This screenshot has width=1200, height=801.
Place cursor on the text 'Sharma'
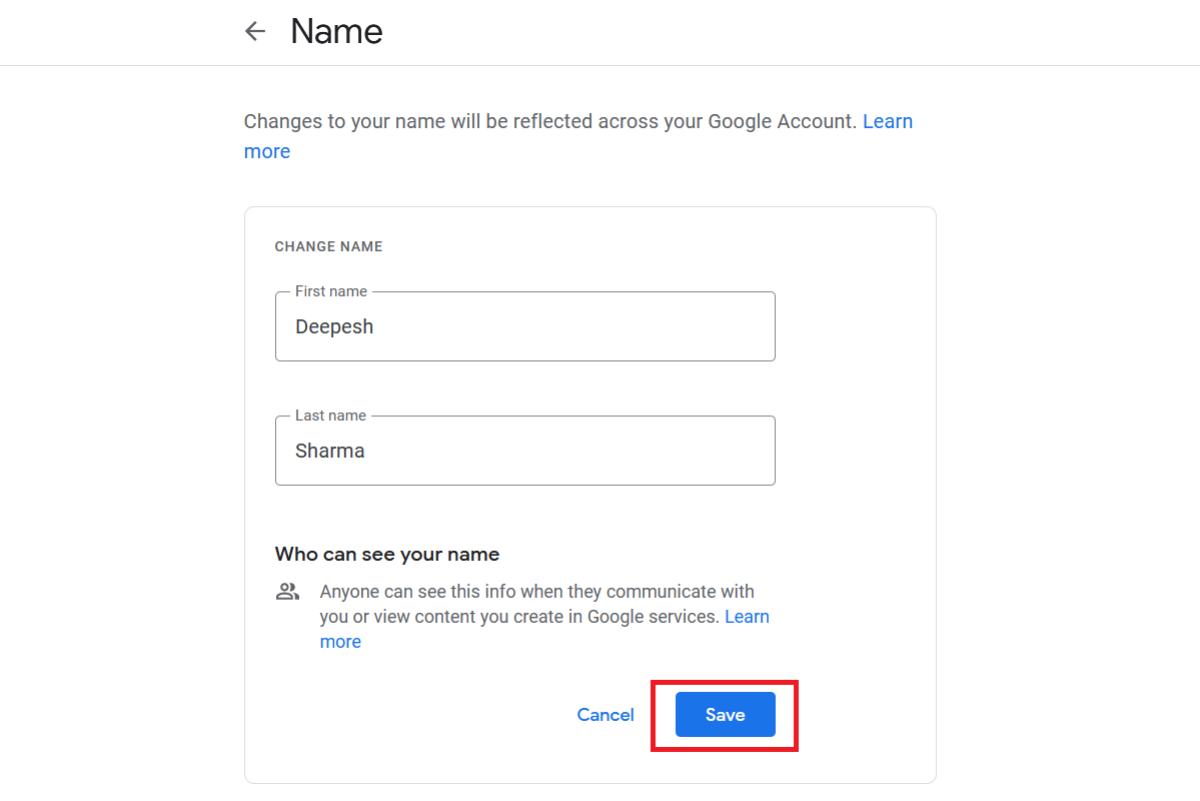tap(330, 451)
